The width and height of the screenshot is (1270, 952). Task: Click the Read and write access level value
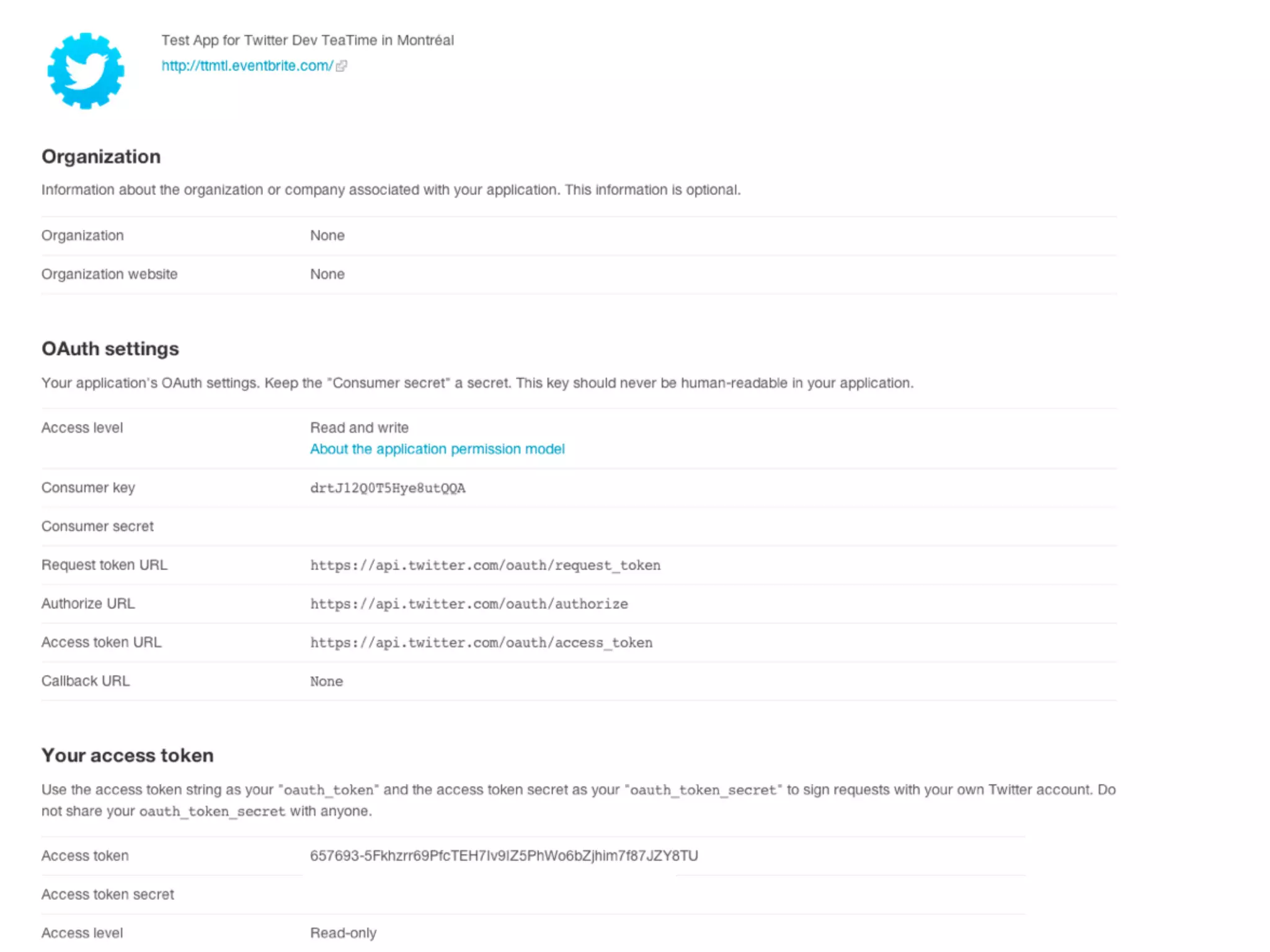point(359,428)
